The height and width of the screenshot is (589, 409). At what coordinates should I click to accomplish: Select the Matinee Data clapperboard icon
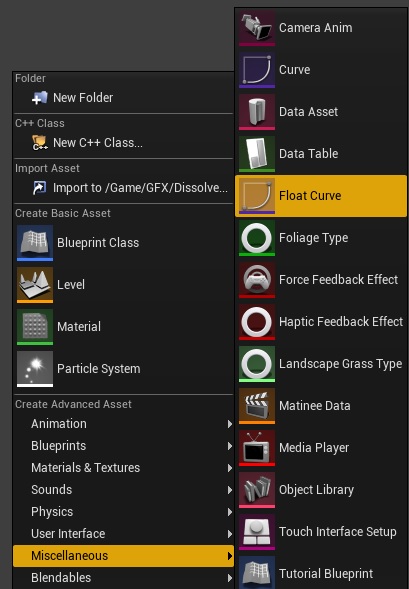[x=257, y=406]
